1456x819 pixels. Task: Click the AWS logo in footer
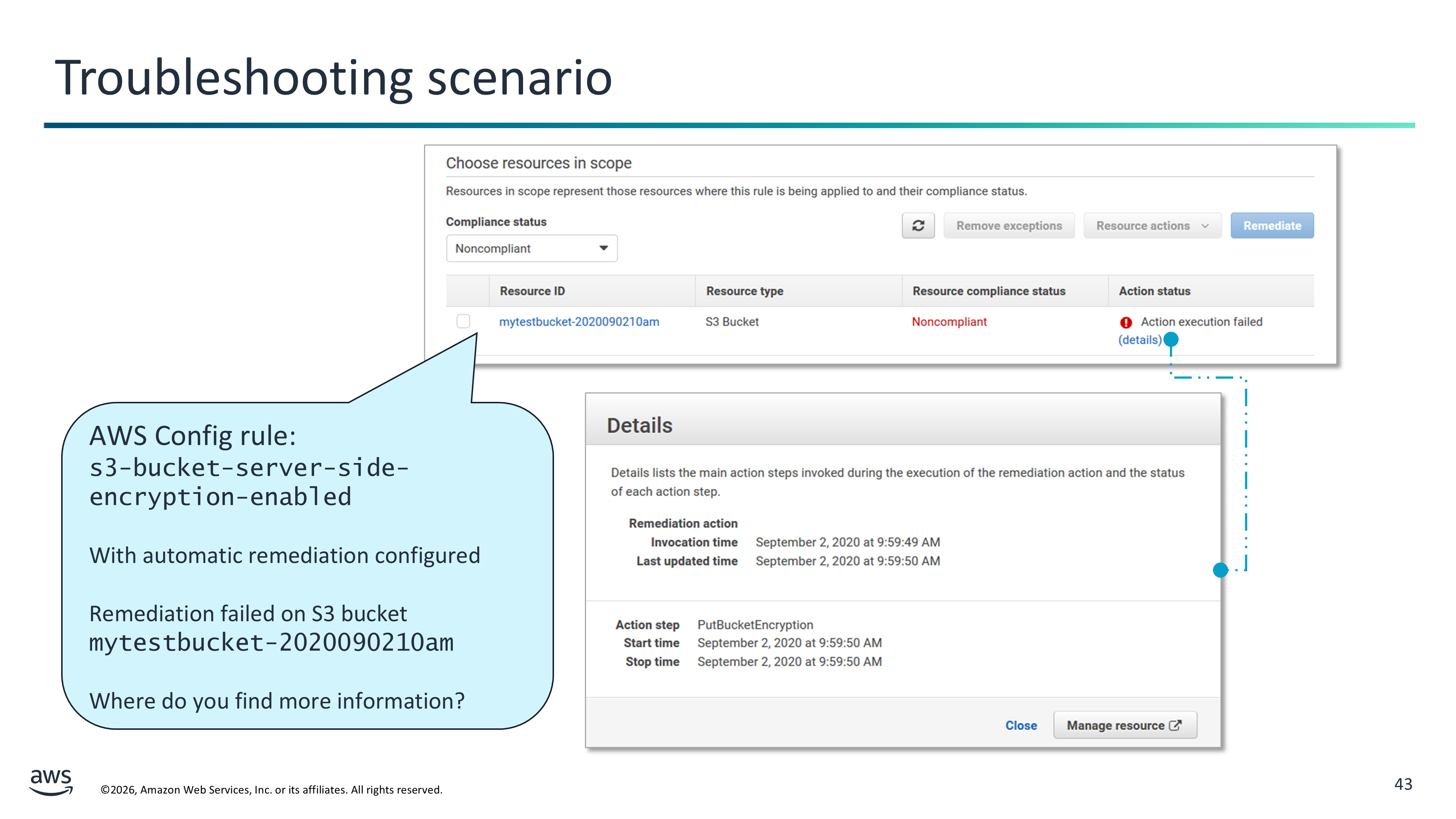coord(51,782)
